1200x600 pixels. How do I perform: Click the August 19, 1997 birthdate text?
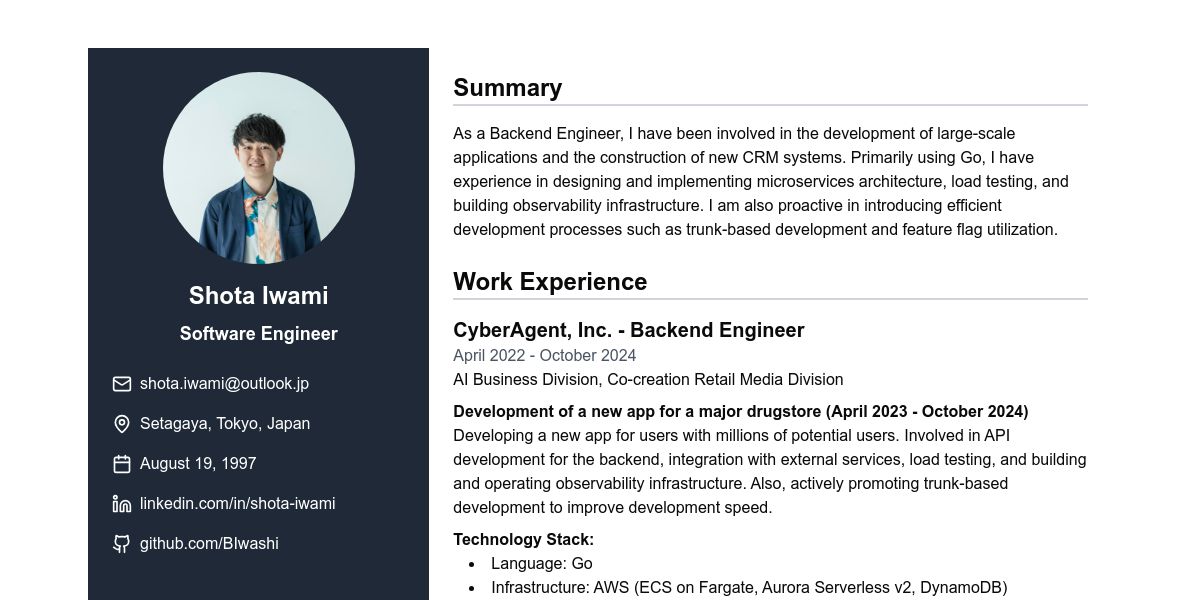tap(198, 464)
